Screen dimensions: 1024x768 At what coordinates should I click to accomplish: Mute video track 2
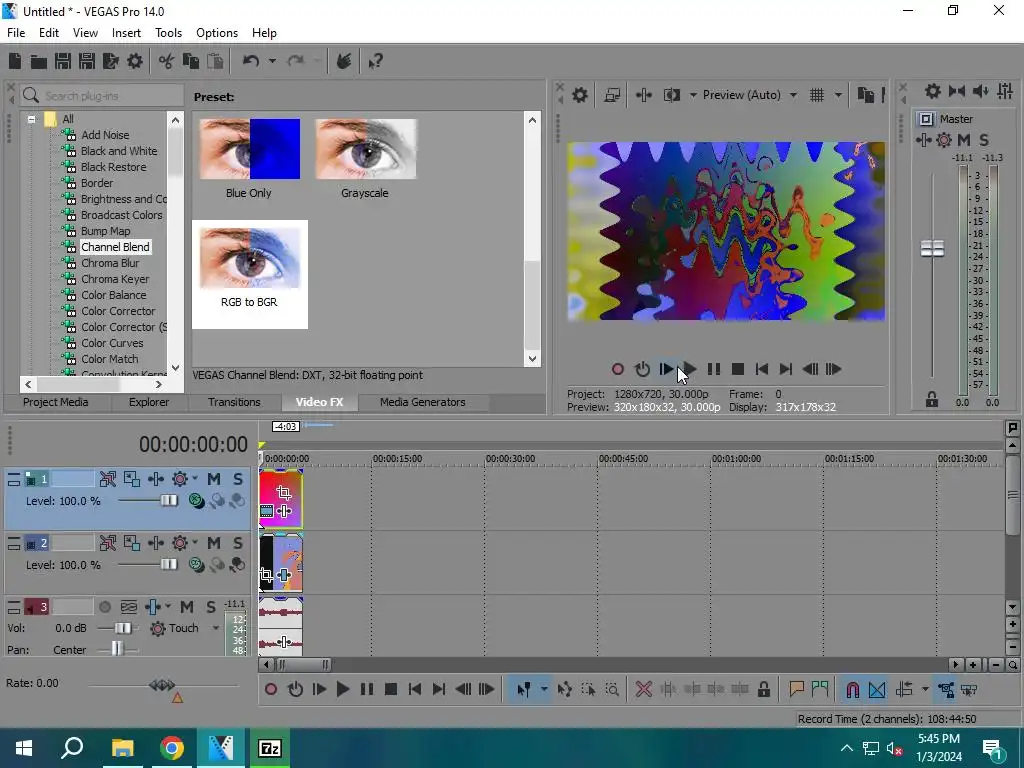tap(214, 543)
